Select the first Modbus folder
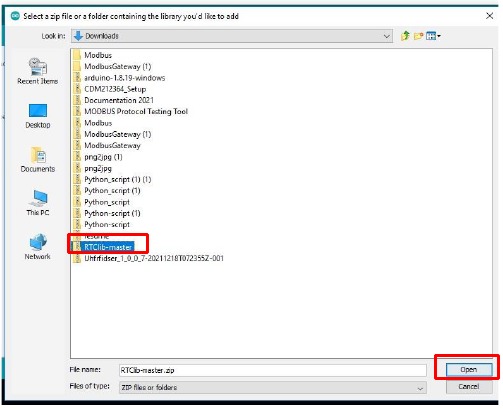503x409 pixels. point(92,55)
